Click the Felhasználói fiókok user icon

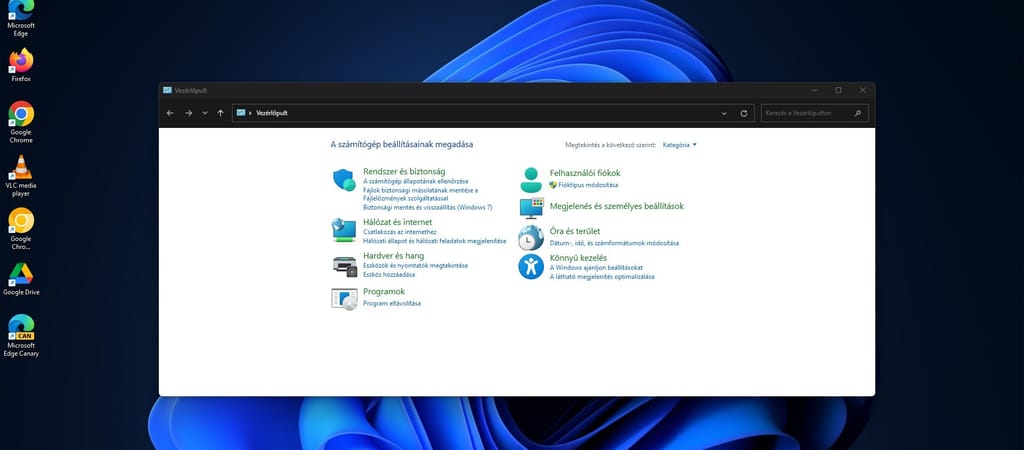[x=531, y=180]
